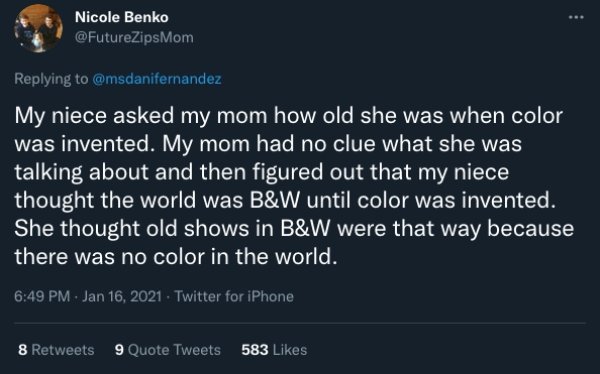The height and width of the screenshot is (374, 600).
Task: View the 583 Likes list
Action: coord(274,350)
